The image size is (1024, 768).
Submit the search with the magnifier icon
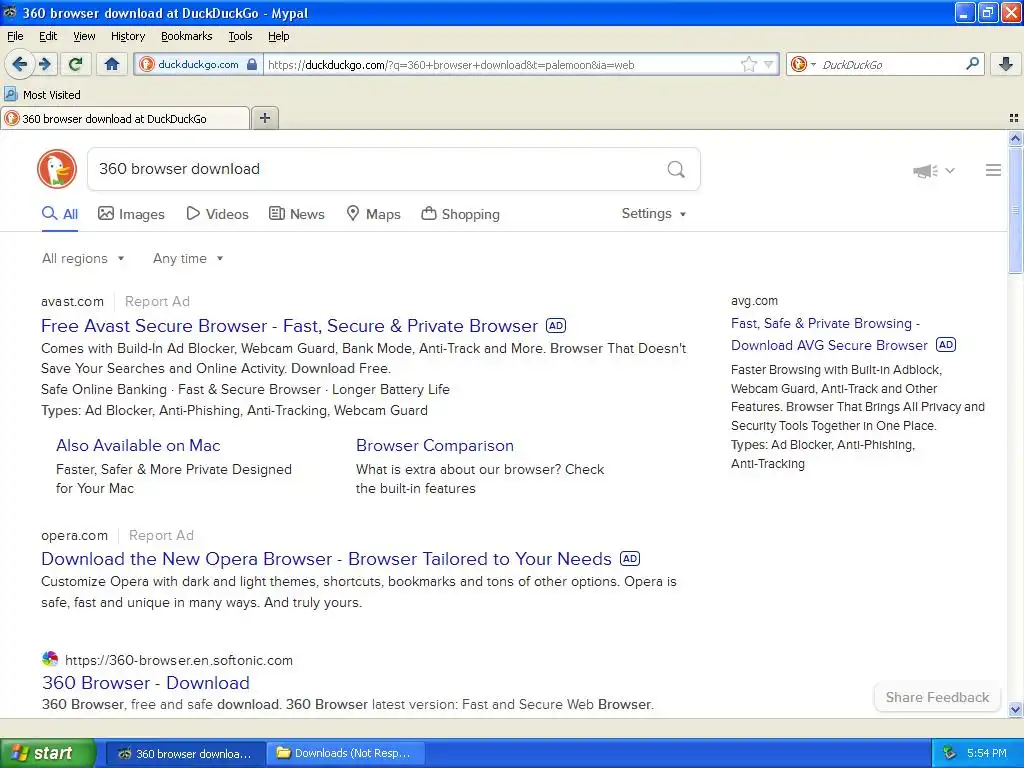[x=676, y=170]
